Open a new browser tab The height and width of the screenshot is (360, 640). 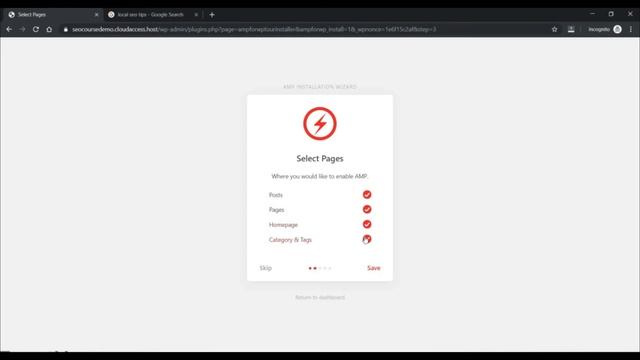click(212, 15)
